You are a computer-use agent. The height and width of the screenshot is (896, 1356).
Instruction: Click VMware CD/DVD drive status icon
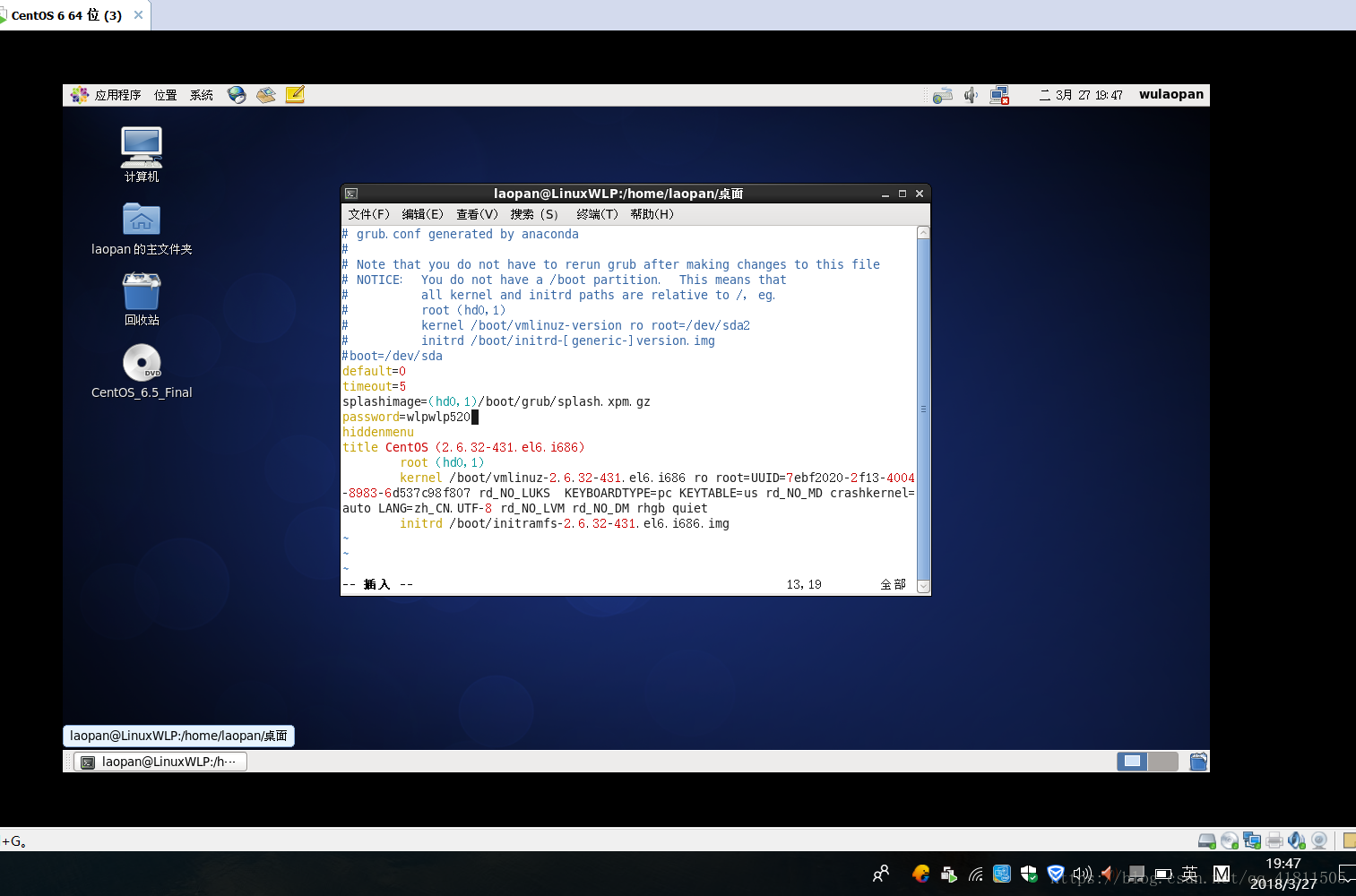(1230, 840)
